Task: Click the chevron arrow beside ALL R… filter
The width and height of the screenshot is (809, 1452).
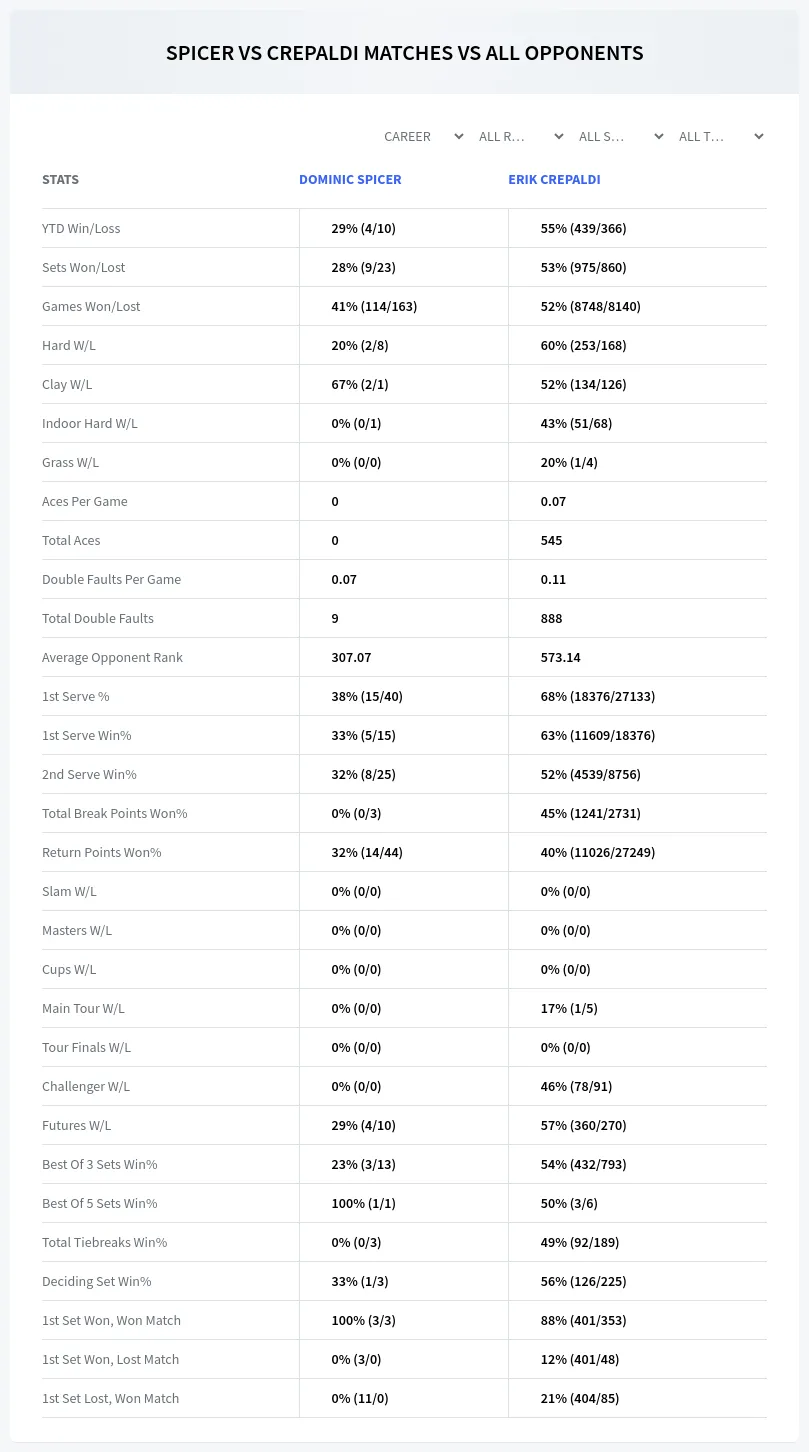Action: 558,137
